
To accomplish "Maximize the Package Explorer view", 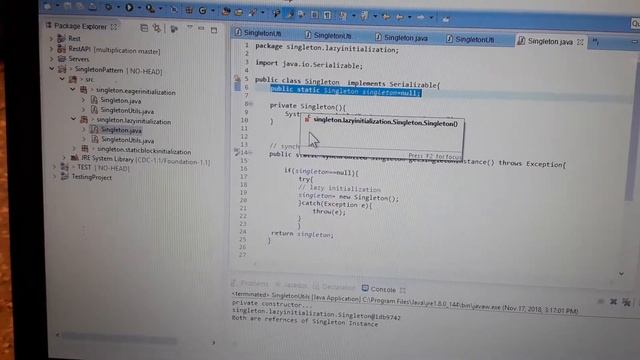I will 214,30.
